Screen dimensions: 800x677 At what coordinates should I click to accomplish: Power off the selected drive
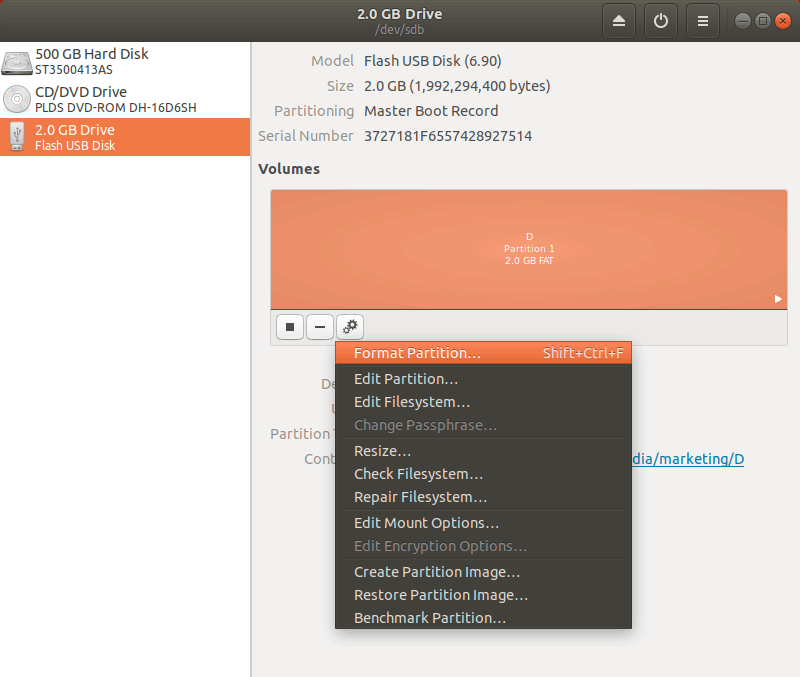pyautogui.click(x=660, y=20)
